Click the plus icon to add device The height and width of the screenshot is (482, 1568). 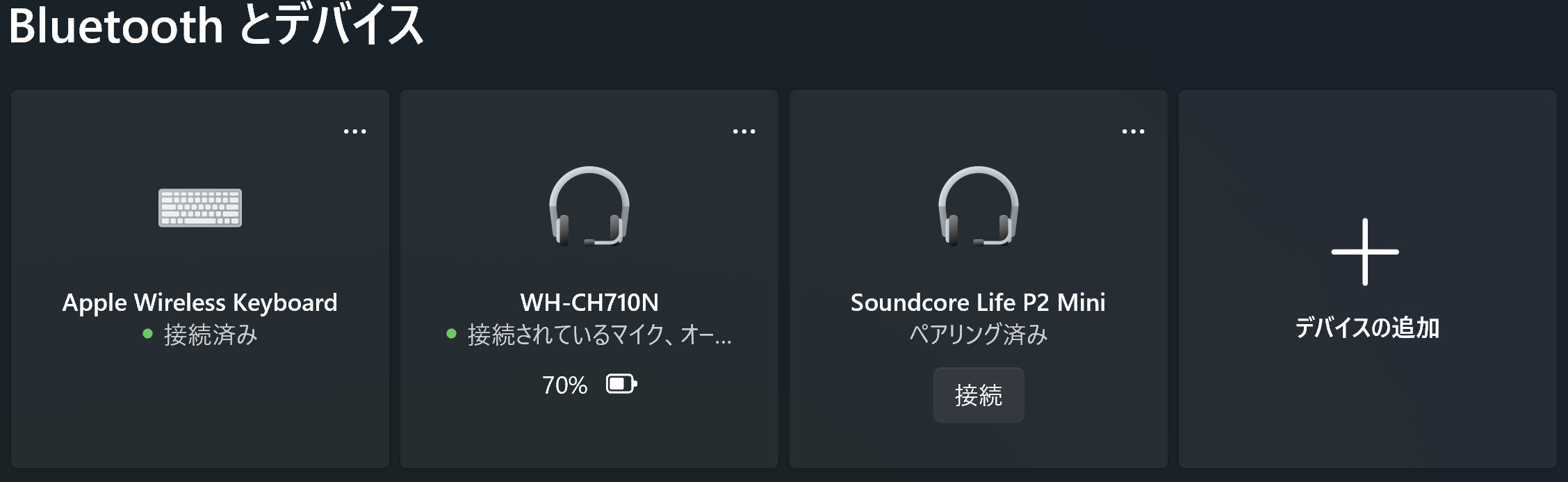1365,252
